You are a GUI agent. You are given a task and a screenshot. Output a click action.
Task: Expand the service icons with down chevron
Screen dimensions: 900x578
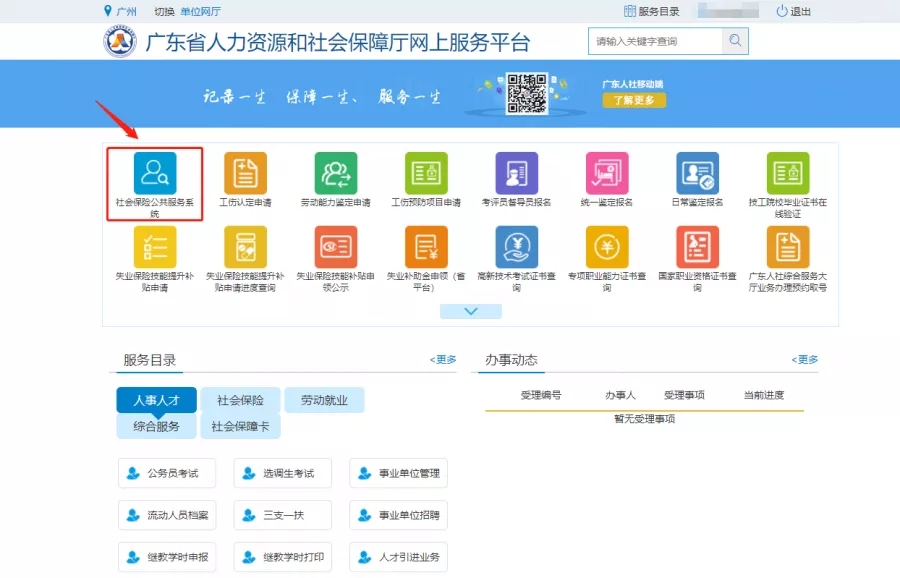point(470,311)
